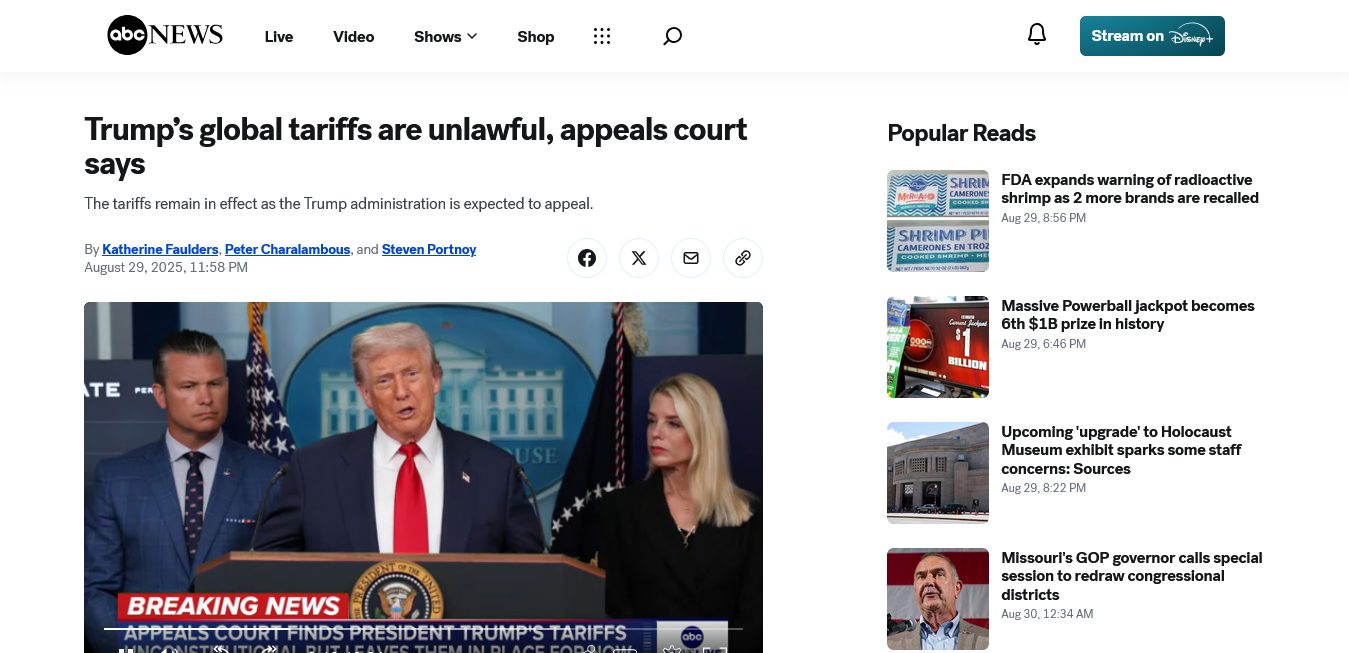The height and width of the screenshot is (653, 1349).
Task: Click Stream on Disney+ button
Action: coord(1152,36)
